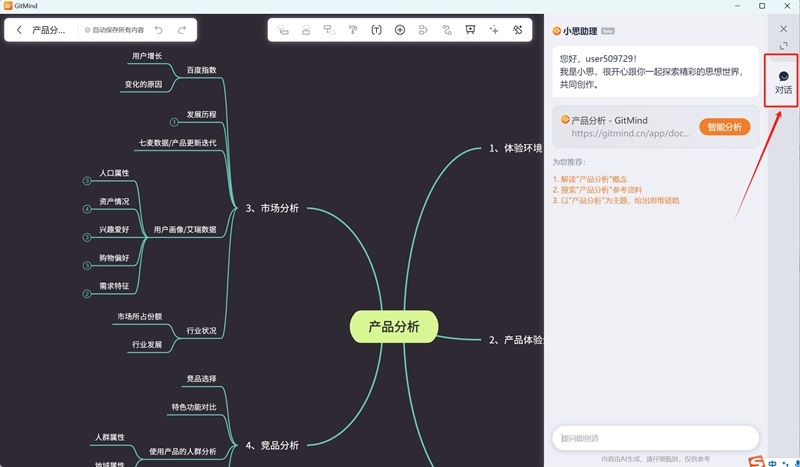Click the 提问即创造 chat input field
This screenshot has height=467, width=800.
(656, 438)
